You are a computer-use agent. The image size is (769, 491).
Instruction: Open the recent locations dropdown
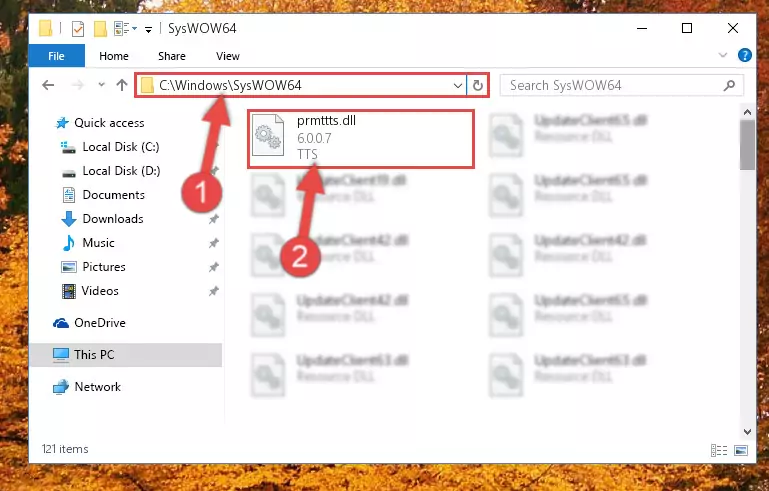click(x=102, y=85)
